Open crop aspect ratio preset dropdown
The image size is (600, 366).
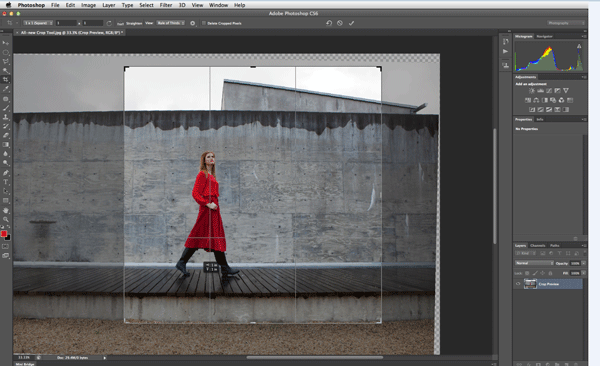(x=38, y=23)
